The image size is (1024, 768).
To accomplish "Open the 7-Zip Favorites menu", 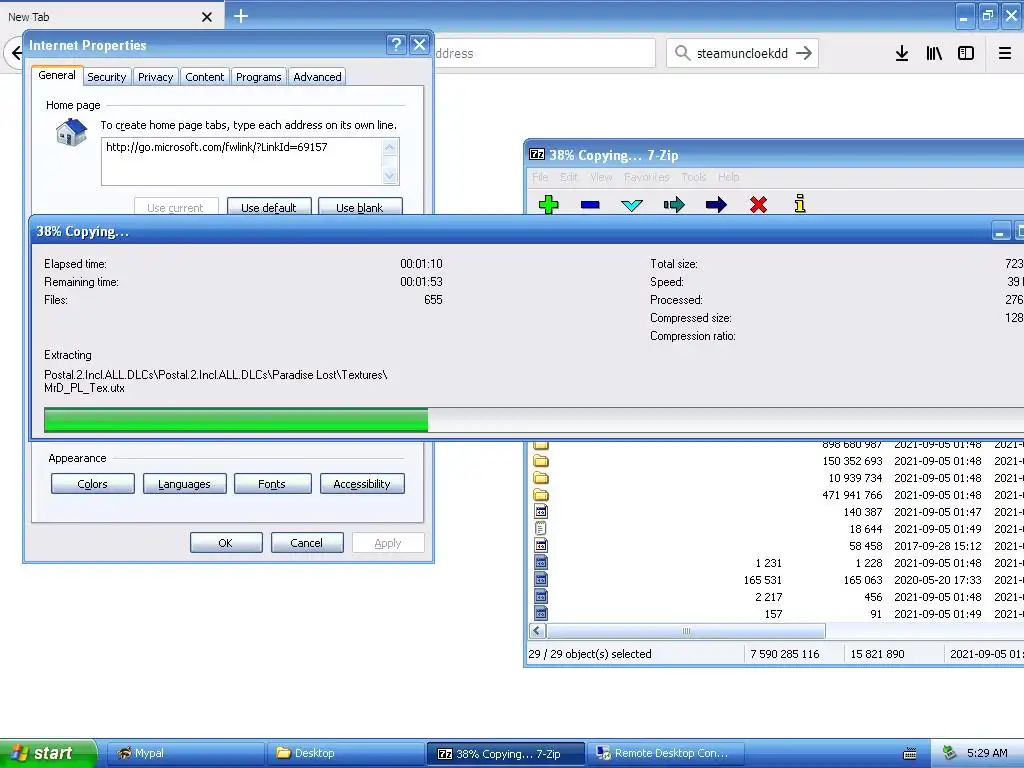I will [x=647, y=177].
